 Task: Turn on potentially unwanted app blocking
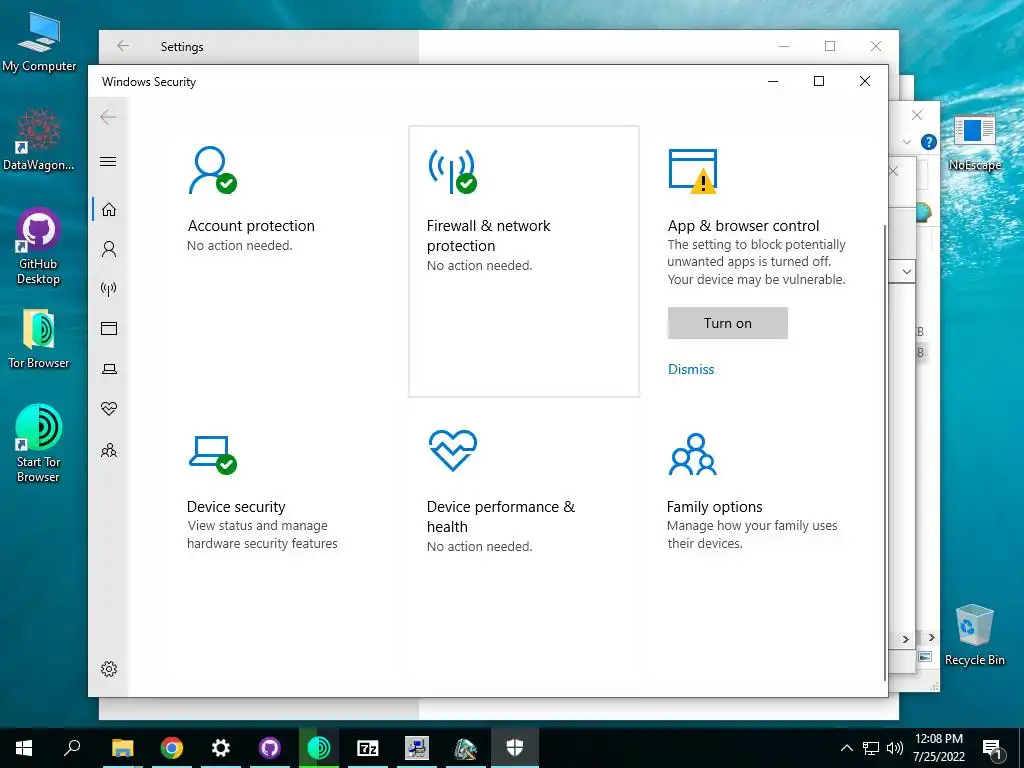728,323
